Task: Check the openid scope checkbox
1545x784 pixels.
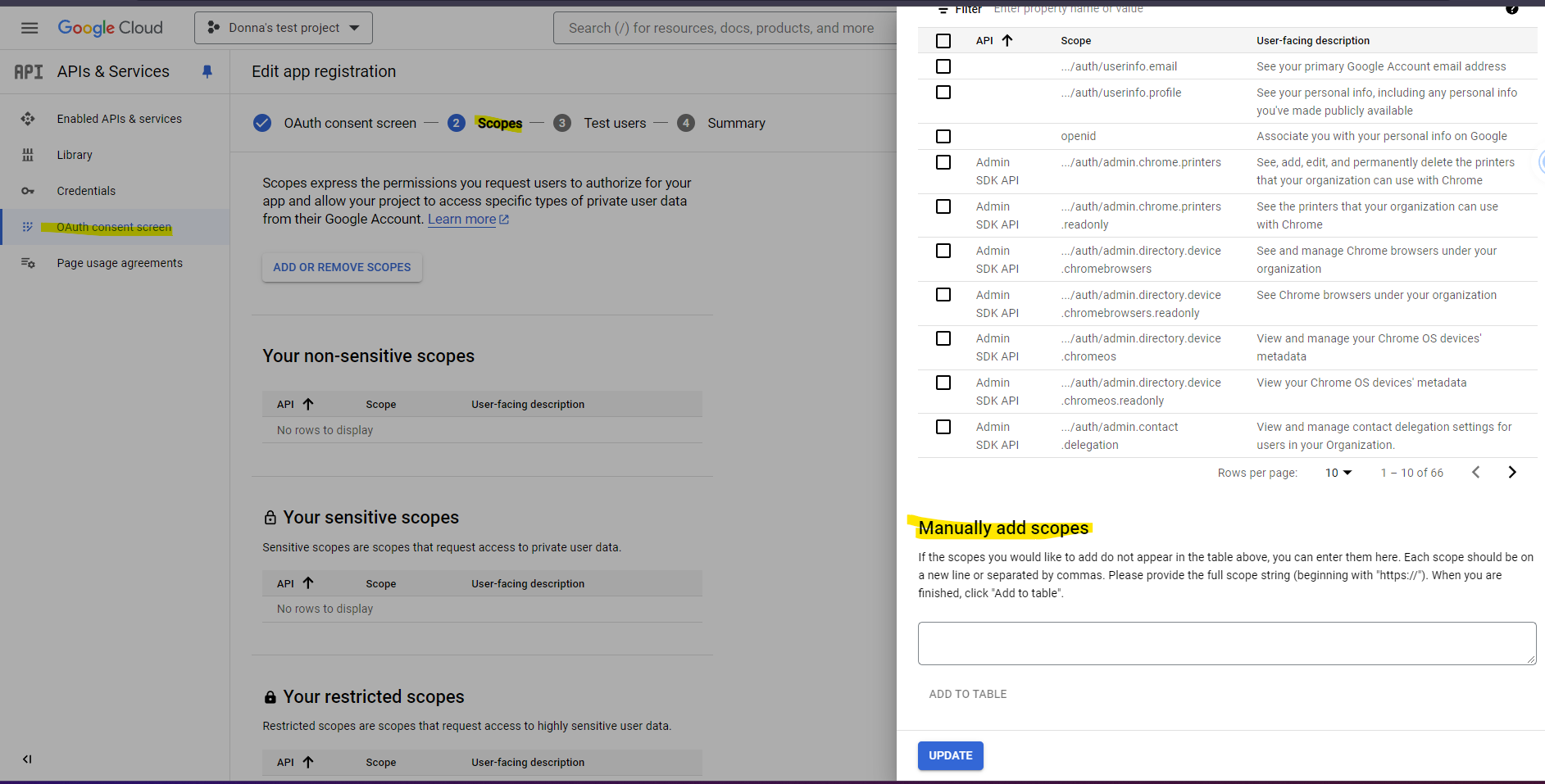Action: point(943,136)
